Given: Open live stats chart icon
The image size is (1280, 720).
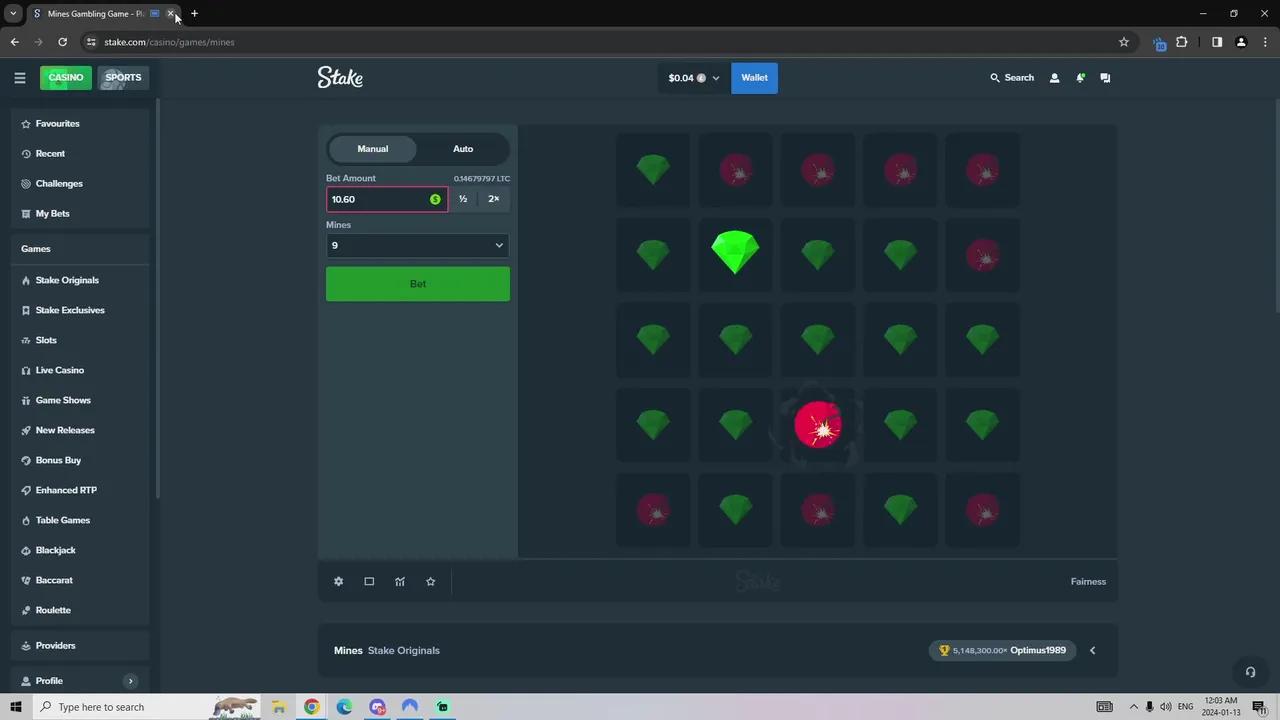Looking at the screenshot, I should pos(400,581).
